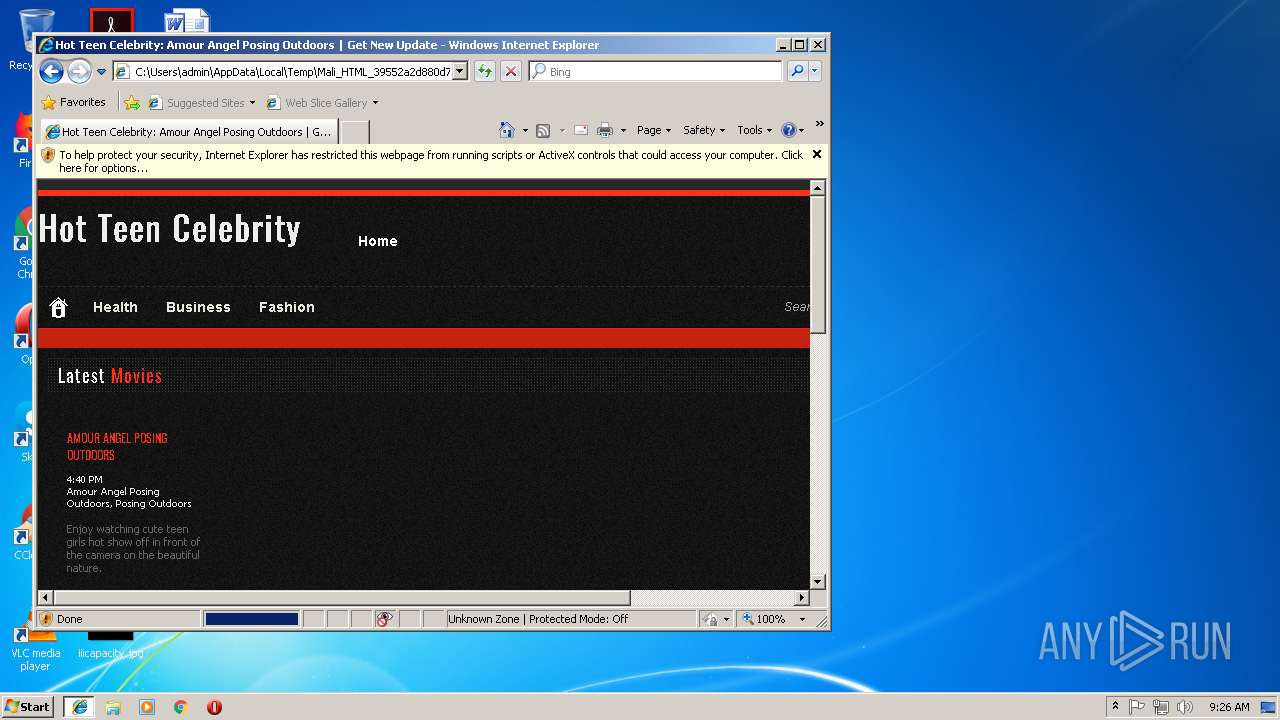Click the Read Mail envelope icon

point(580,130)
